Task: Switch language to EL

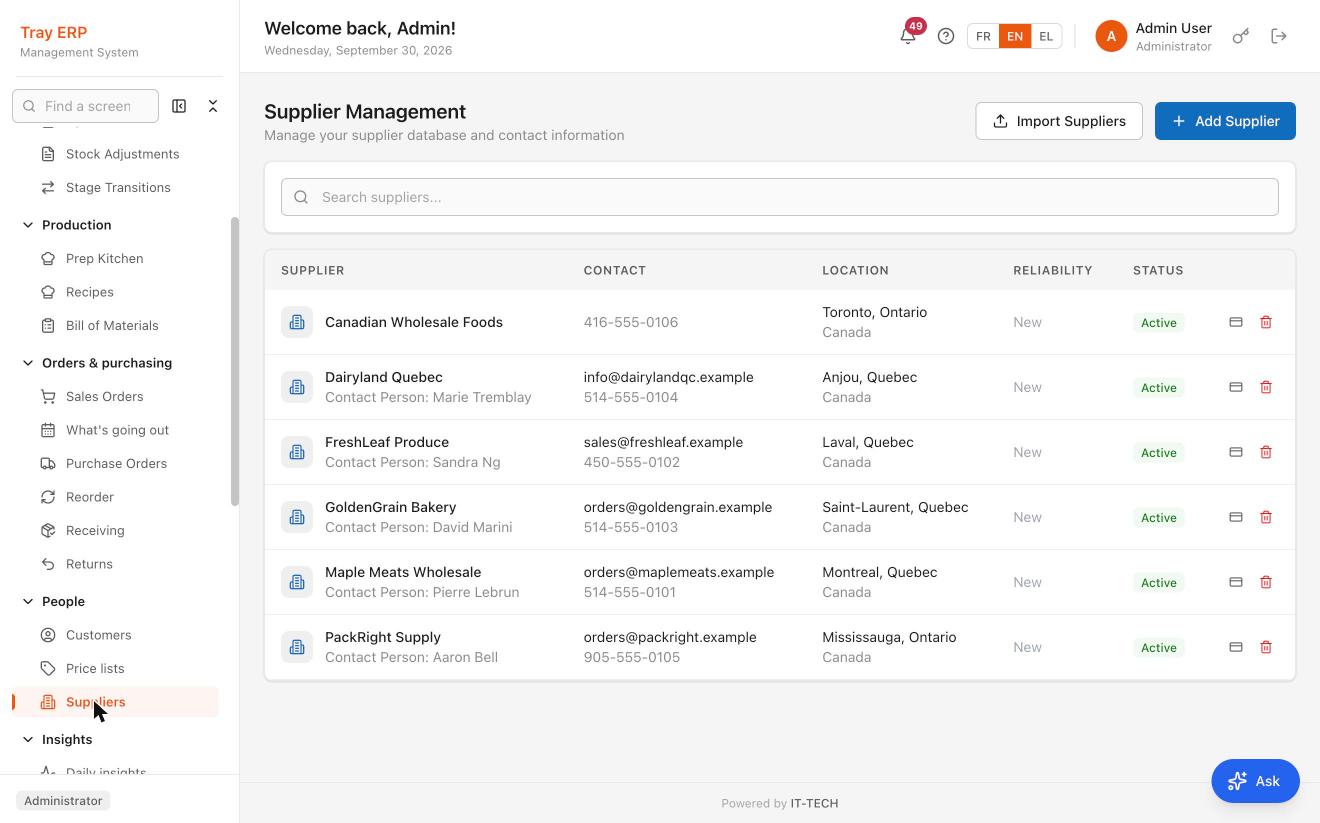Action: (1046, 36)
